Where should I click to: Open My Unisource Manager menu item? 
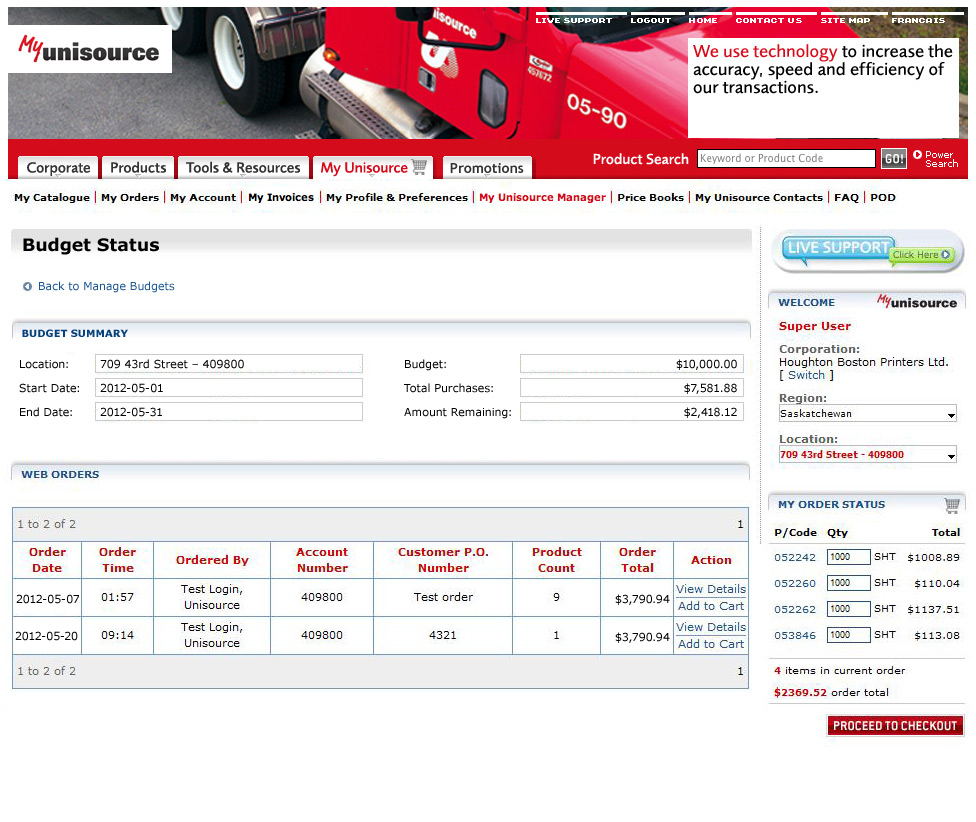pos(542,198)
